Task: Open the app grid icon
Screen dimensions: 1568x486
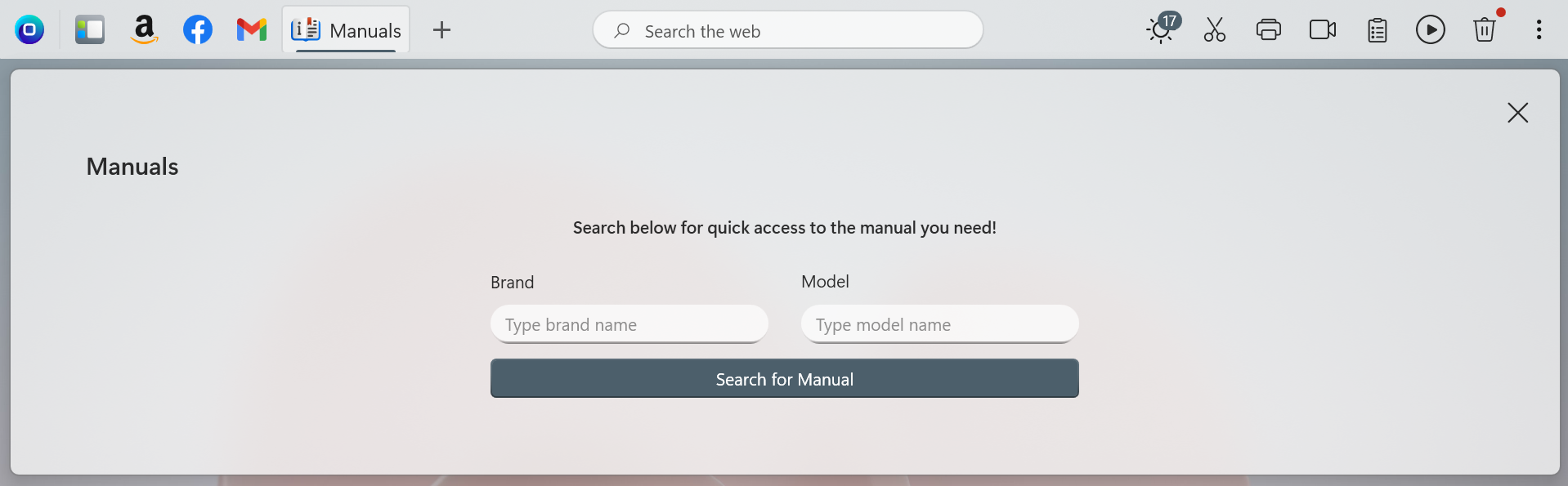Action: point(90,29)
